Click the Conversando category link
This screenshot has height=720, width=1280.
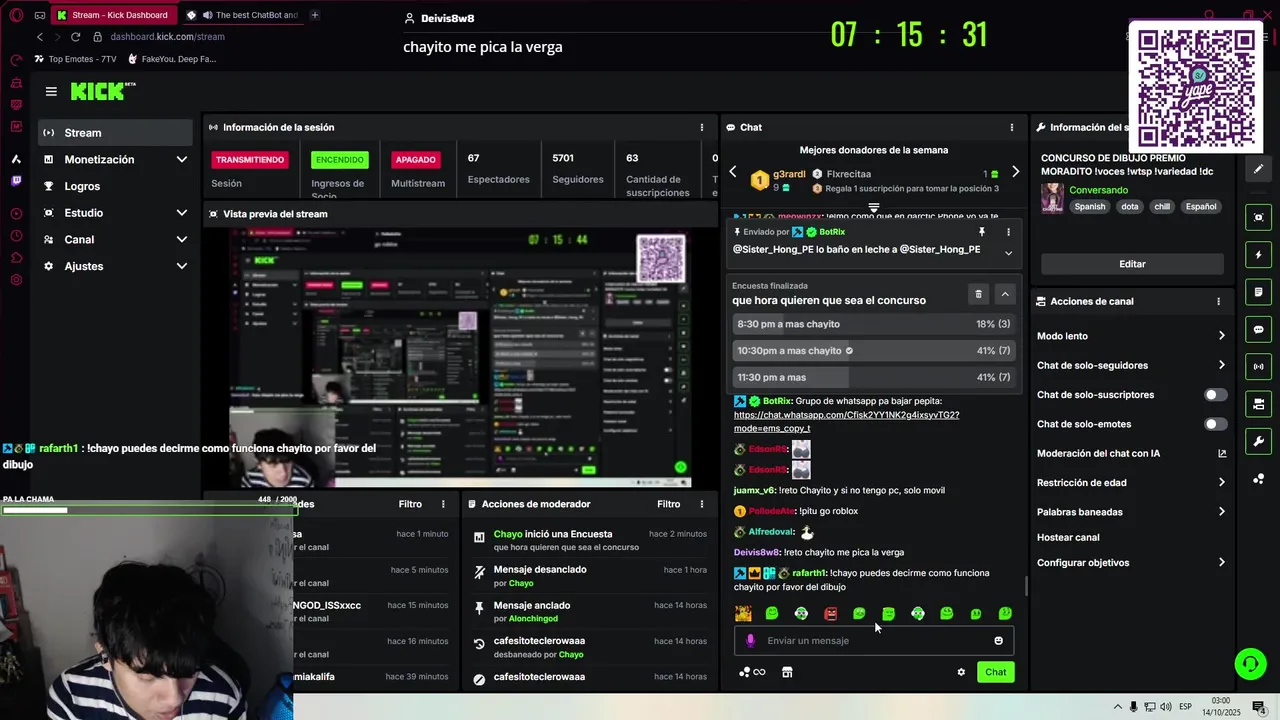click(x=1098, y=190)
